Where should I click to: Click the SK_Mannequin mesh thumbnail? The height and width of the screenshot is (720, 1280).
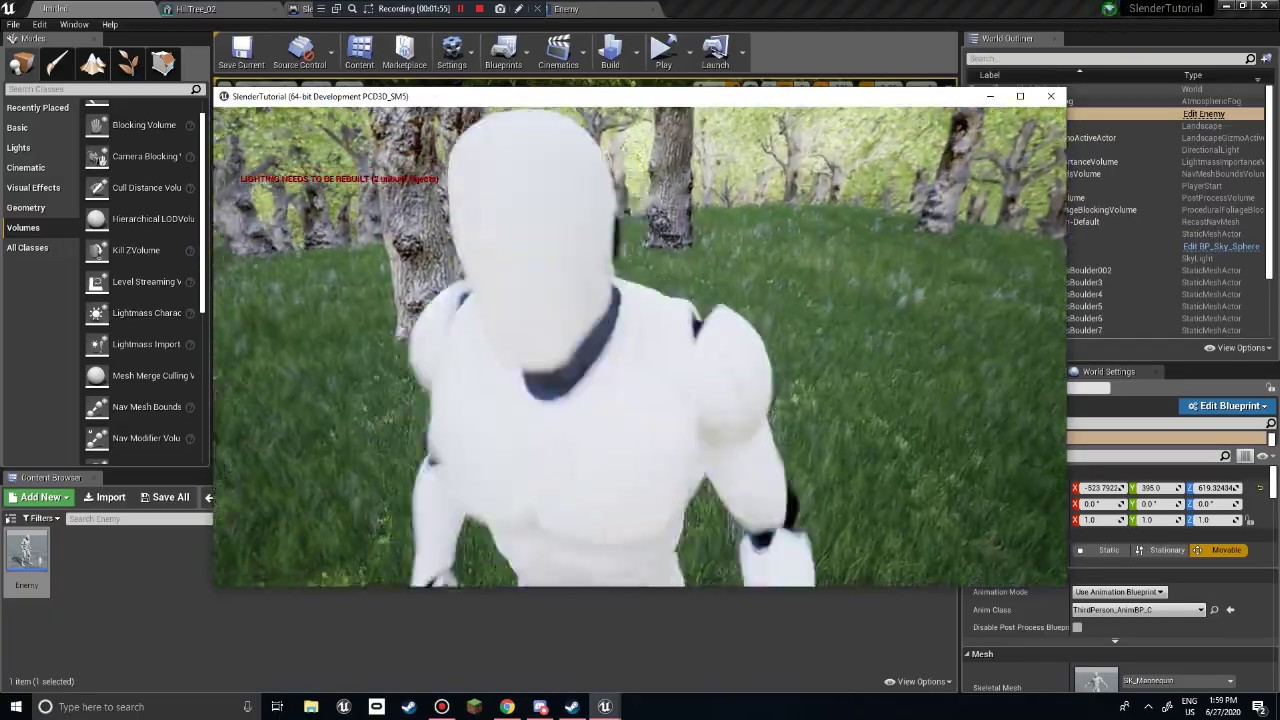(1096, 680)
